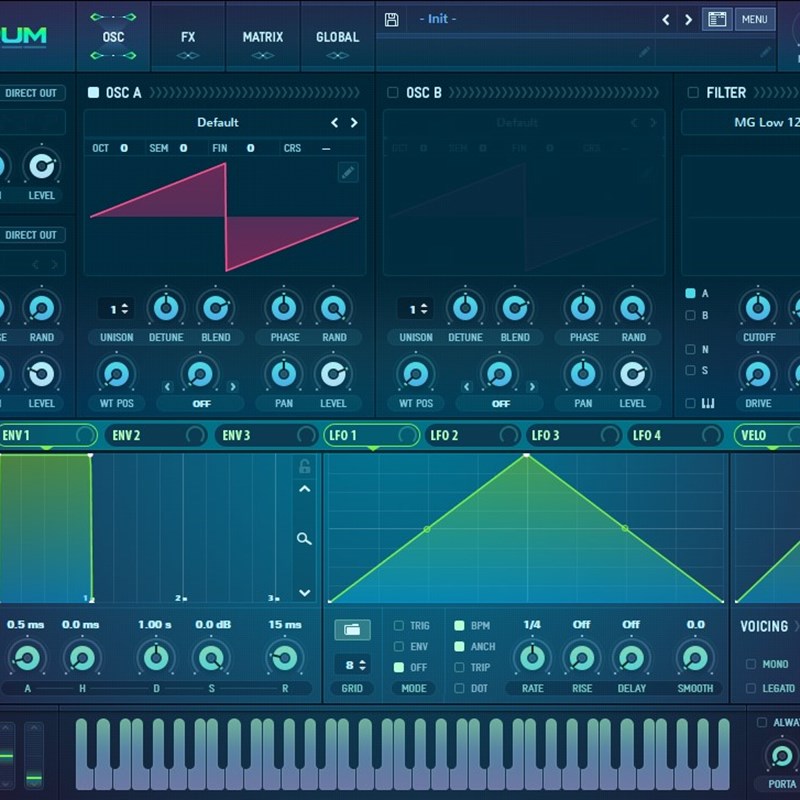Select the previous OSC A wavetable
Viewport: 800px width, 800px height.
(335, 122)
